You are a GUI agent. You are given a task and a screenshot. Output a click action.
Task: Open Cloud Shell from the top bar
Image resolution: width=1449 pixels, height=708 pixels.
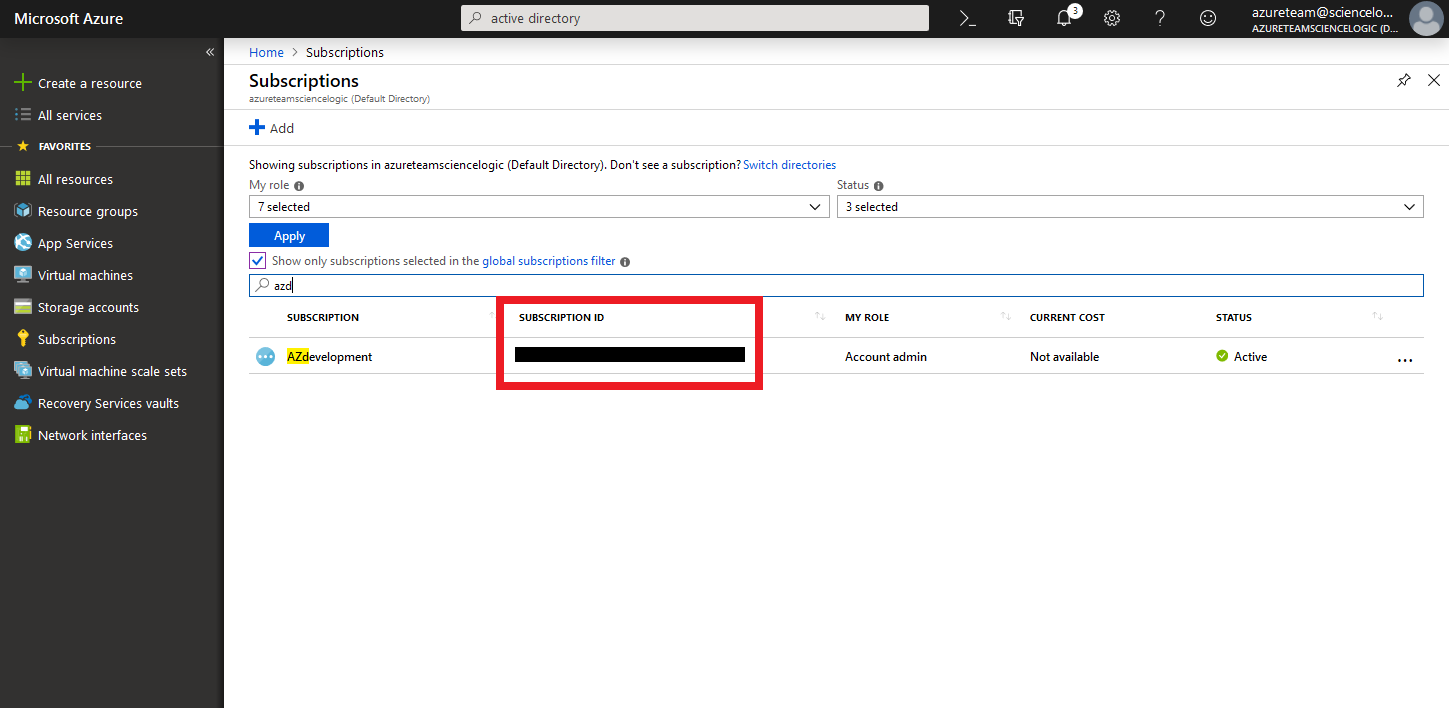[x=967, y=18]
